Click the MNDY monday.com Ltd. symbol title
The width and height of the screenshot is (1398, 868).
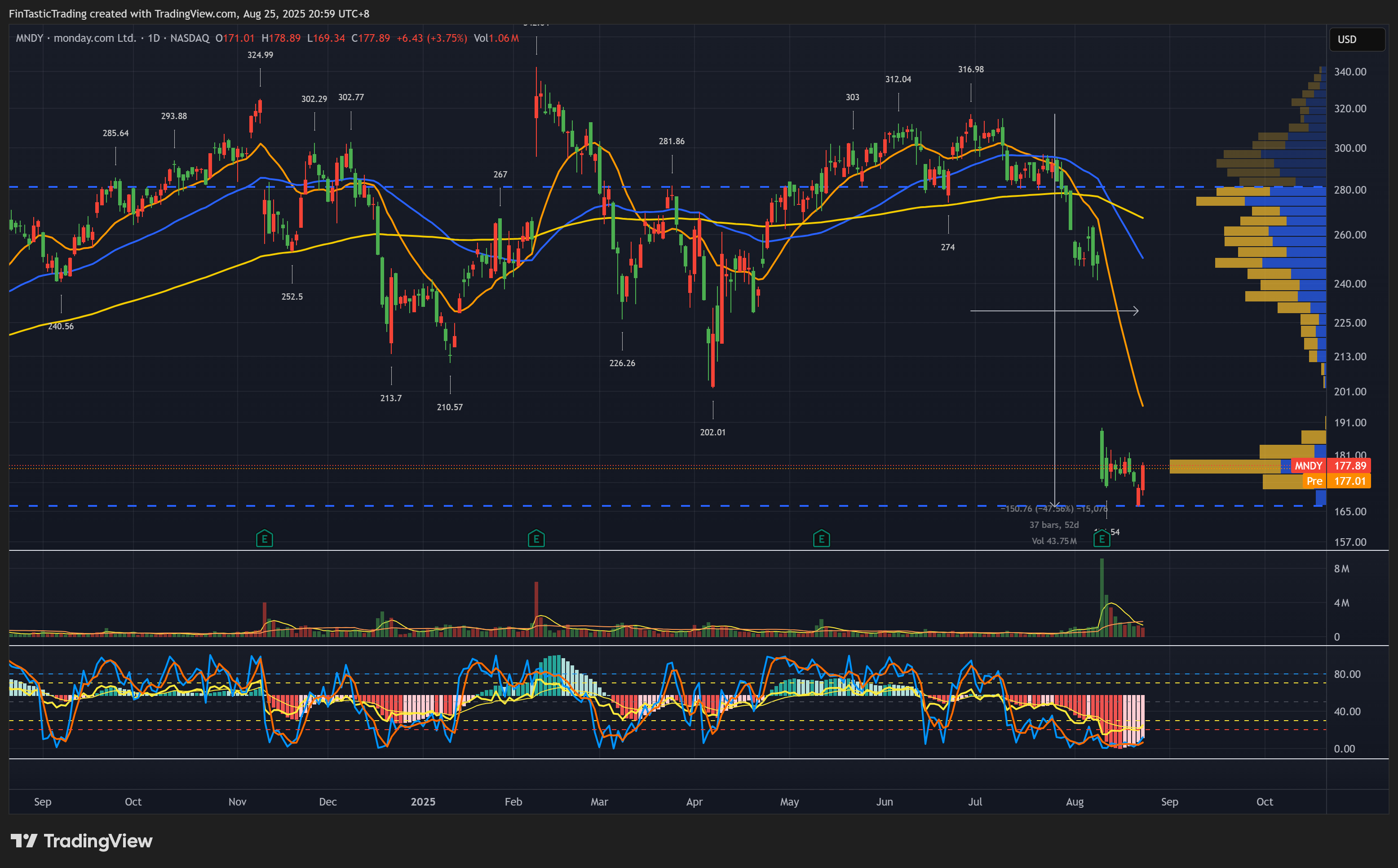click(76, 39)
